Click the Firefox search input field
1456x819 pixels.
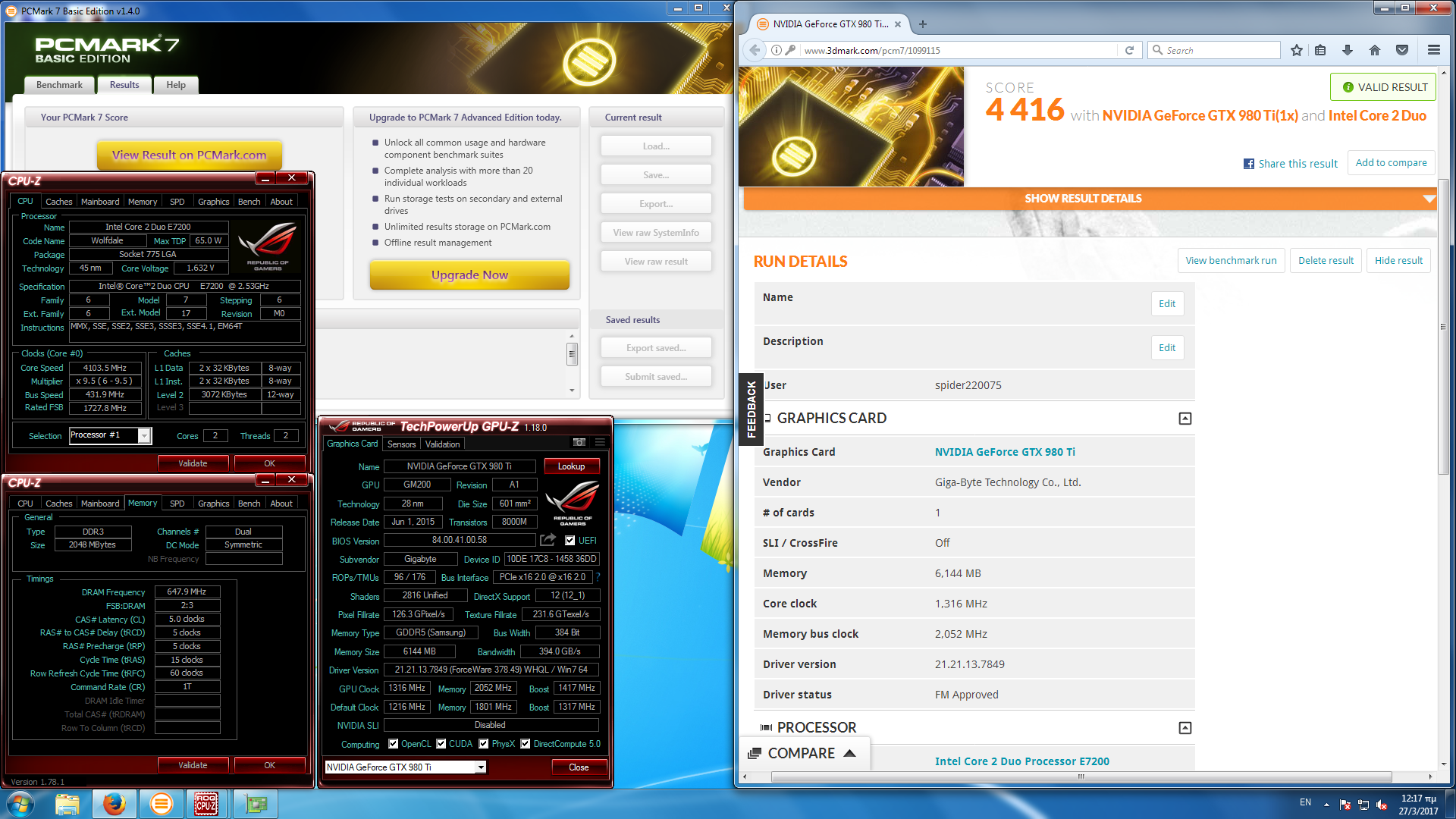tap(1214, 50)
